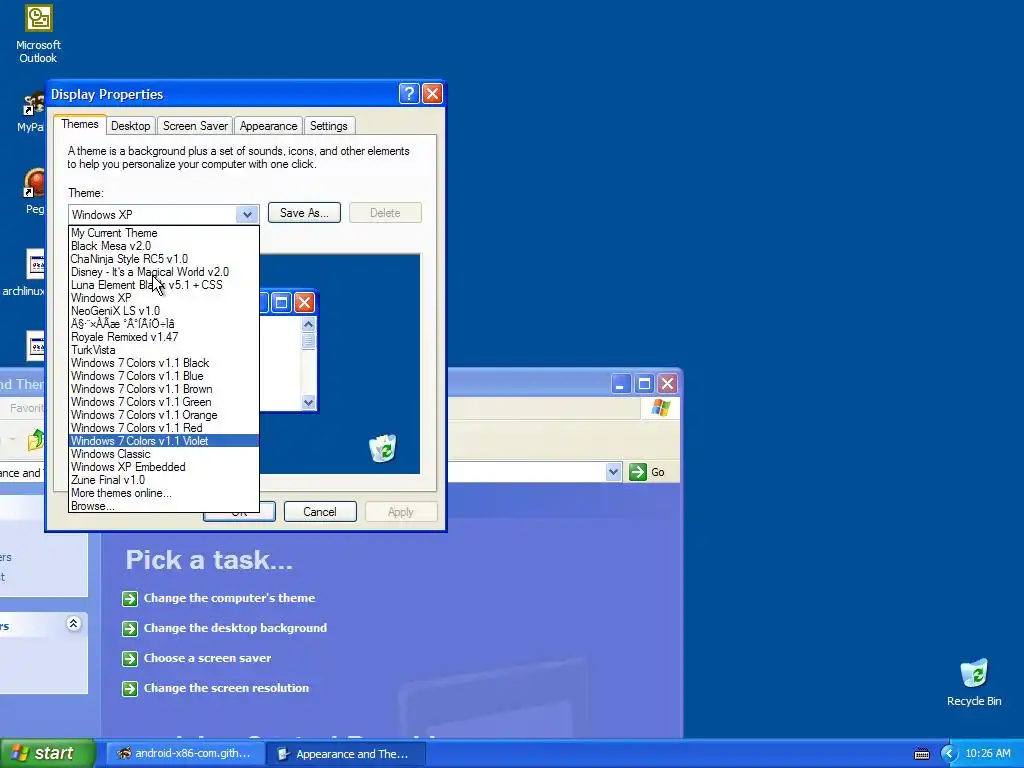Choose Windows 7 Colors v1.1 Orange
Viewport: 1024px width, 768px height.
[164, 415]
